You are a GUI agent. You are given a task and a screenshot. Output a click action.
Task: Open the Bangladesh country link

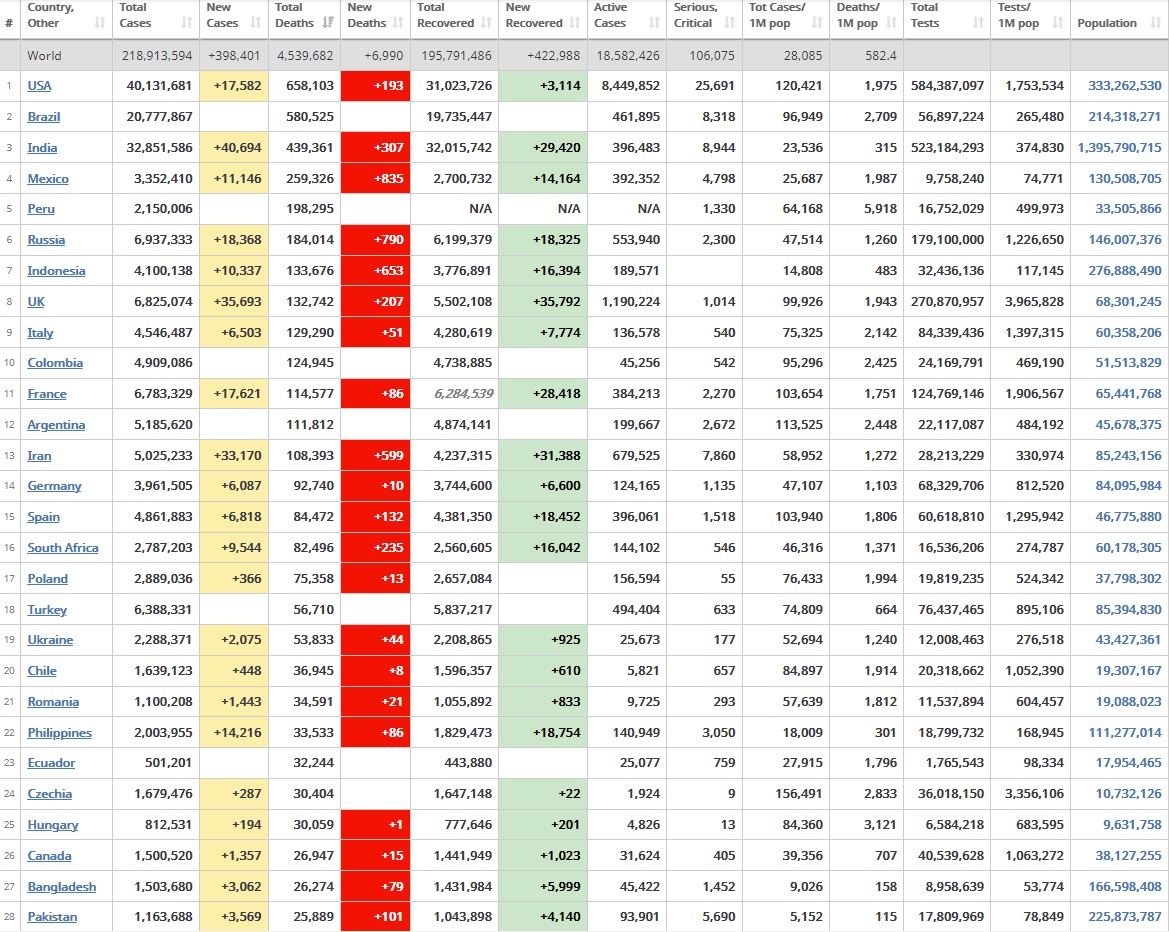pos(62,887)
